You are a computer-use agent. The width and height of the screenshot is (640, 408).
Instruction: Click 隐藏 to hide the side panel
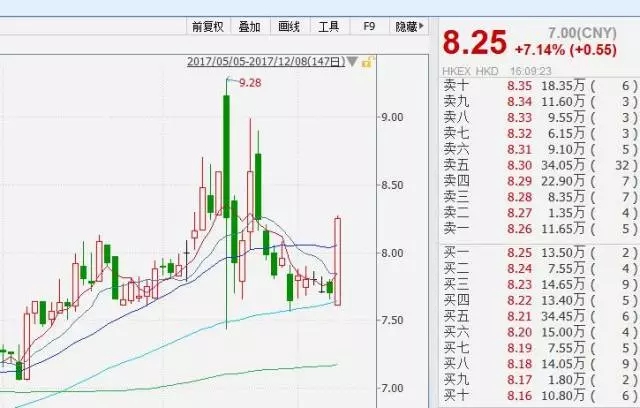(x=409, y=27)
